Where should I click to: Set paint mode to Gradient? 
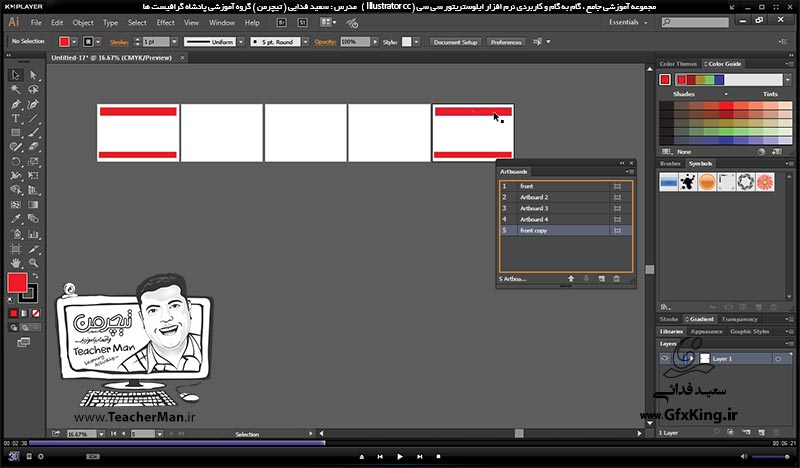pos(24,313)
